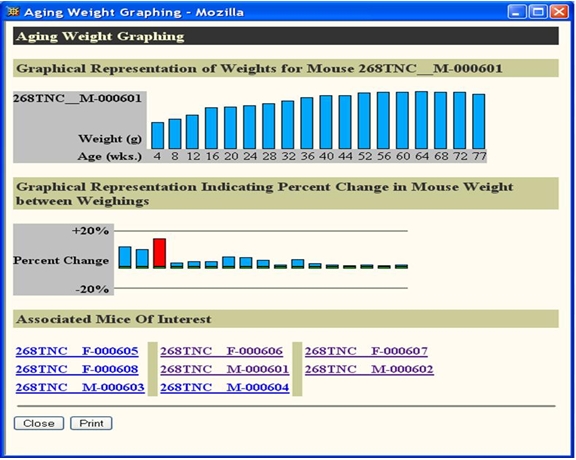The image size is (576, 460).
Task: Click the first blue percent change bar
Action: point(125,257)
